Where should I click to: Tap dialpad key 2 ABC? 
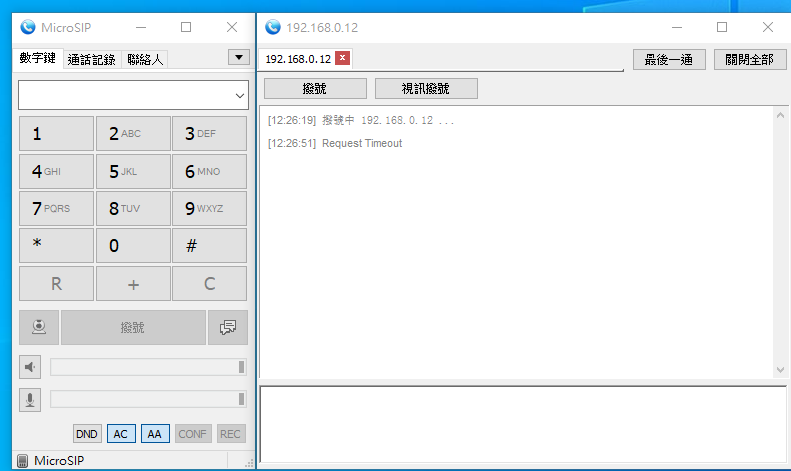(133, 134)
